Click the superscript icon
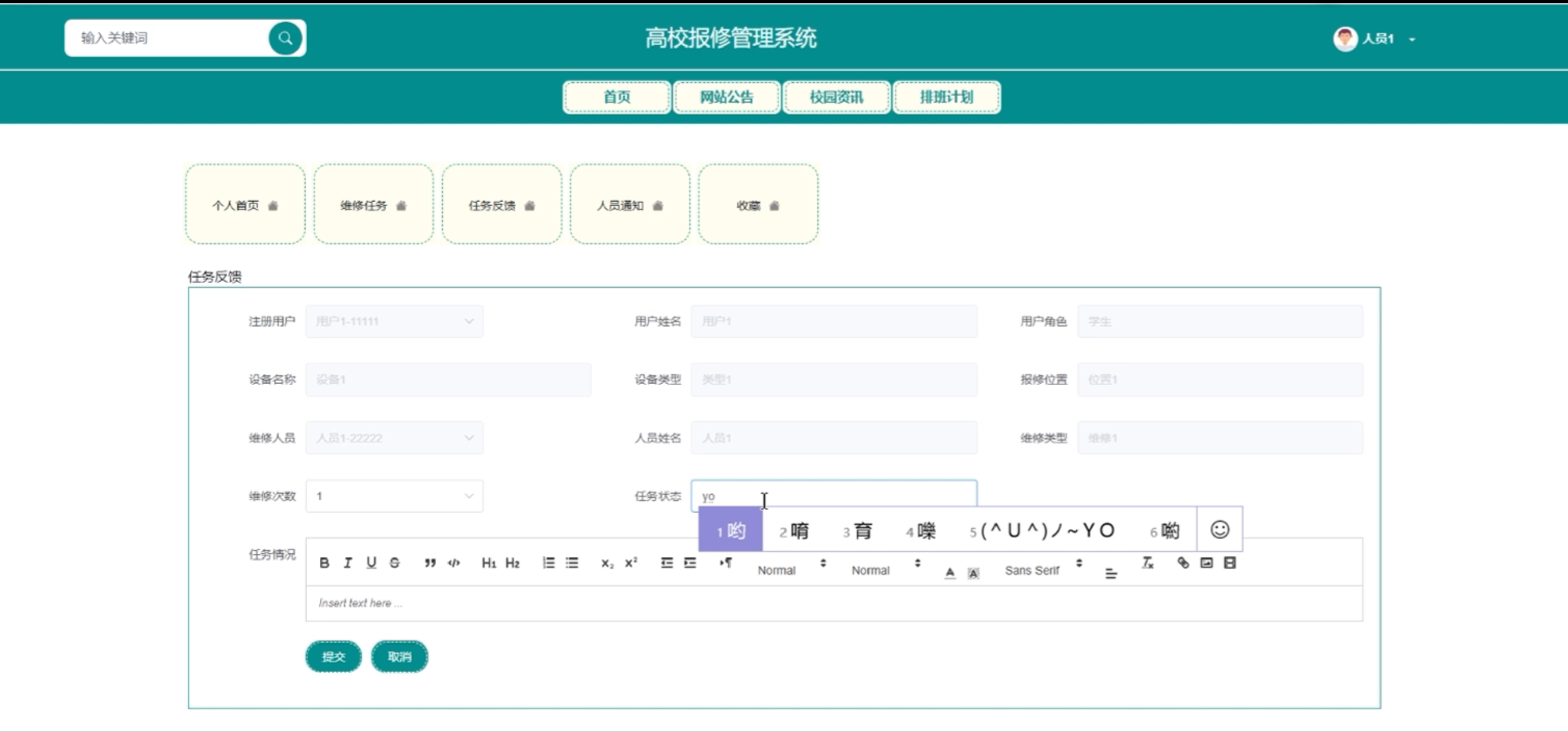1568x731 pixels. (x=631, y=563)
